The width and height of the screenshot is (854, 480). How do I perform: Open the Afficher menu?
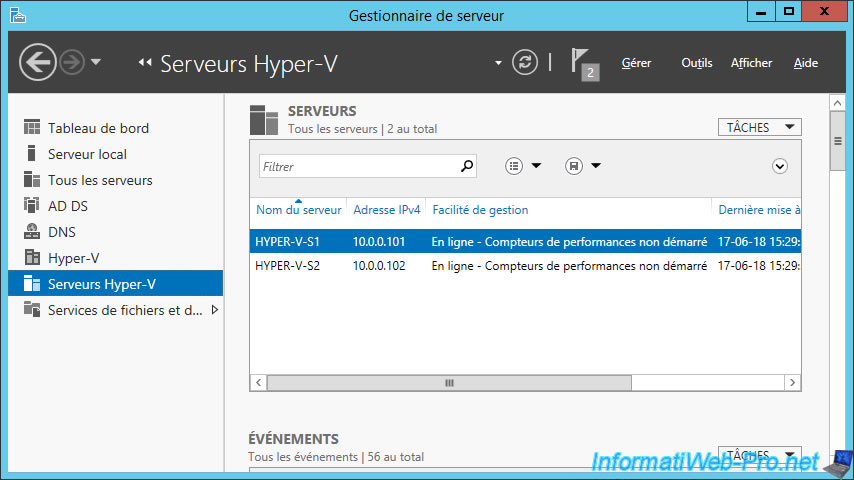[x=751, y=63]
